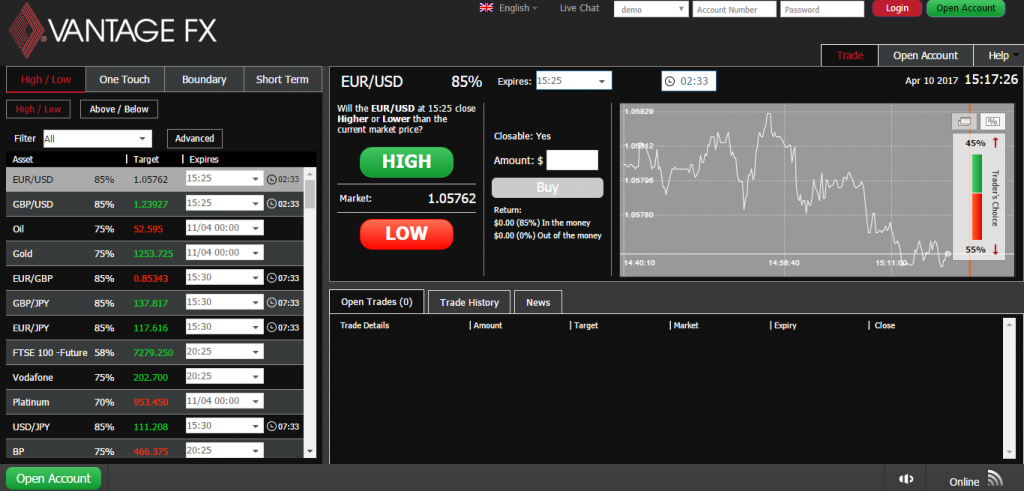Select the Above / Below option
The width and height of the screenshot is (1024, 491).
coord(119,109)
